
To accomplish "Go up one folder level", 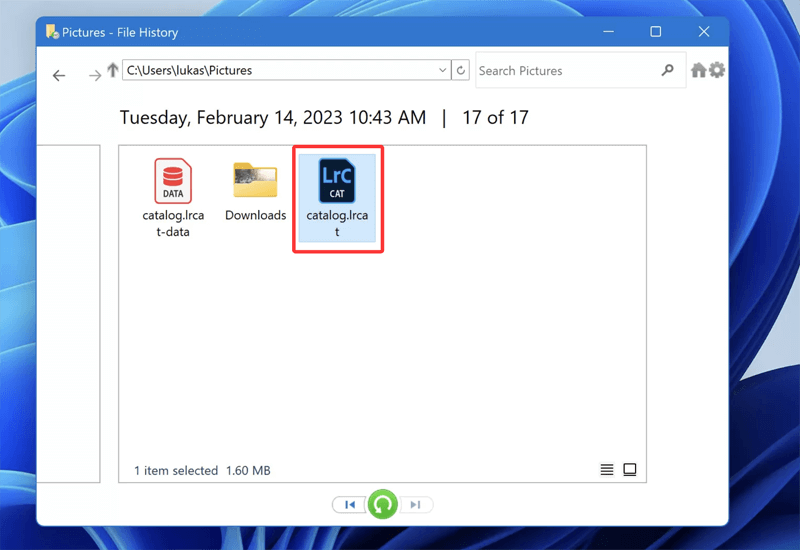I will tap(113, 70).
